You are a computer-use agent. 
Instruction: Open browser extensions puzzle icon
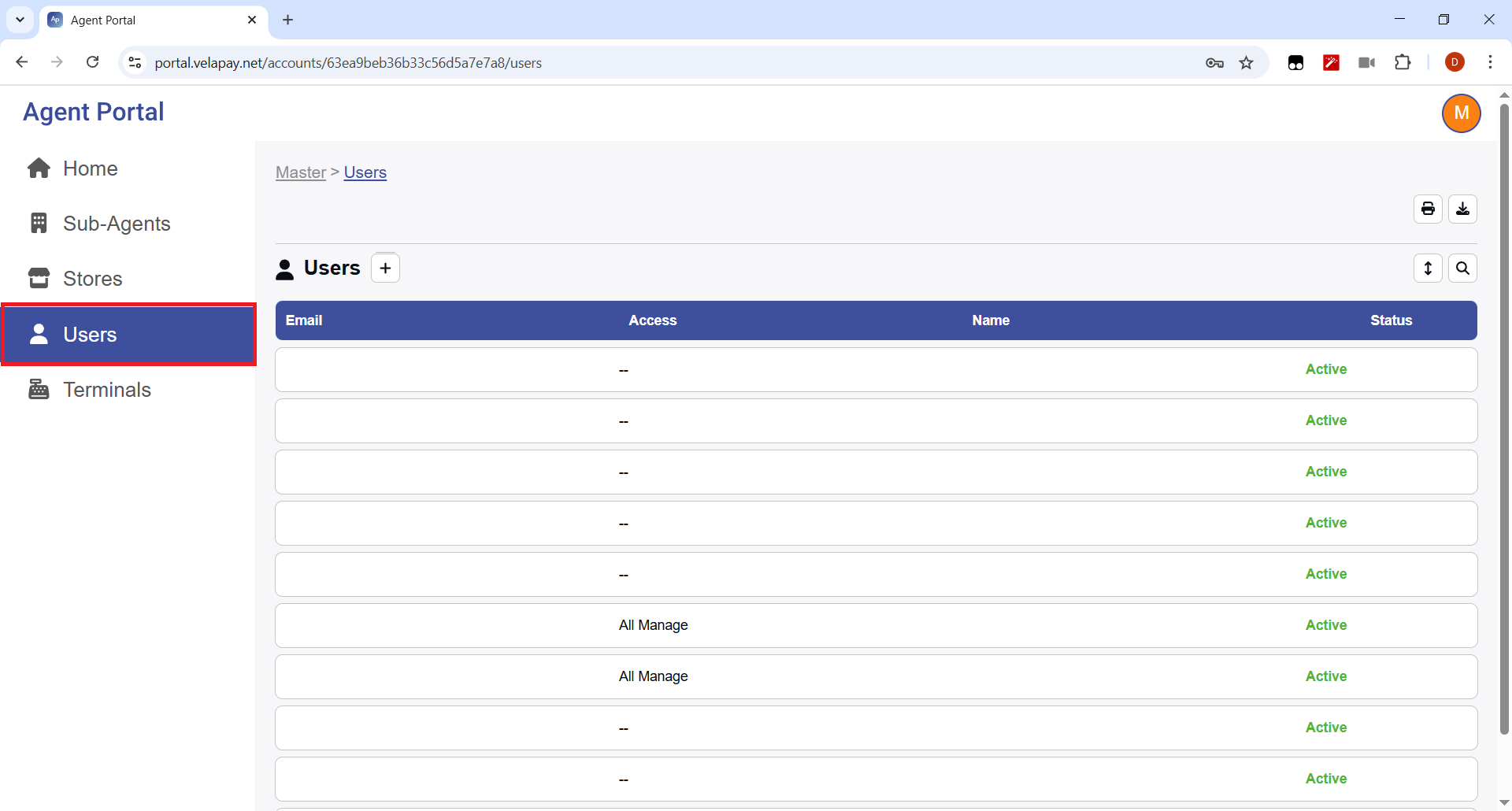point(1403,62)
